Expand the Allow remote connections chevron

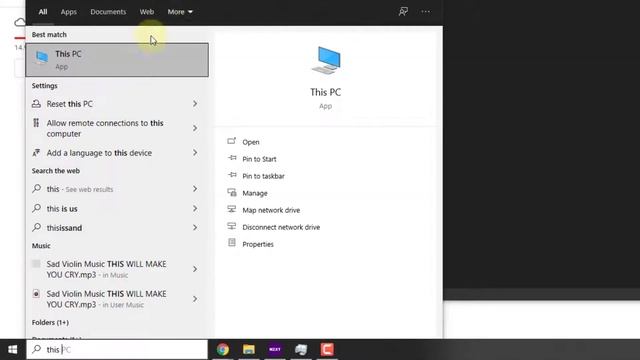point(195,128)
